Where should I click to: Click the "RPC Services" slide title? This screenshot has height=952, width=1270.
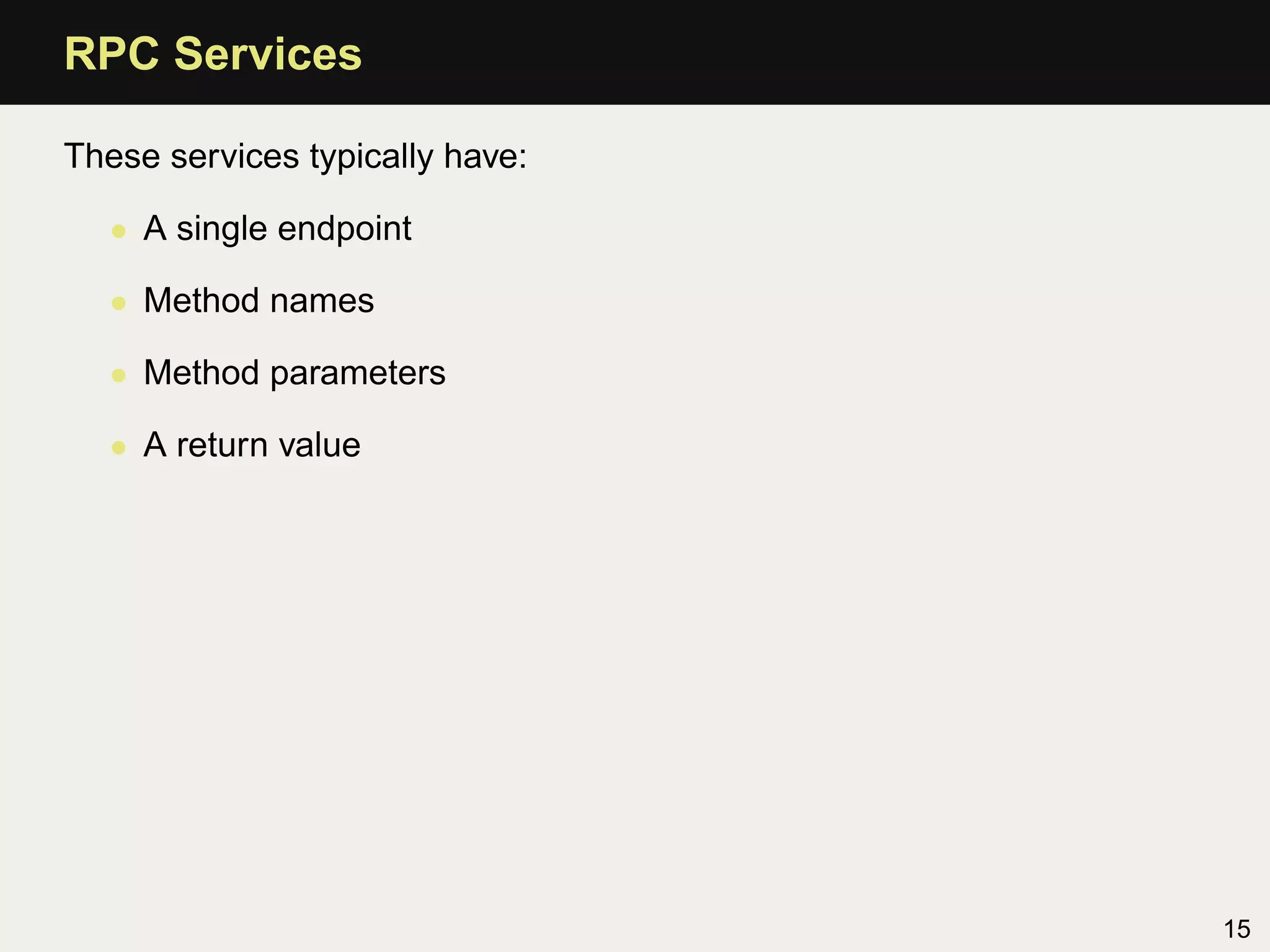213,54
